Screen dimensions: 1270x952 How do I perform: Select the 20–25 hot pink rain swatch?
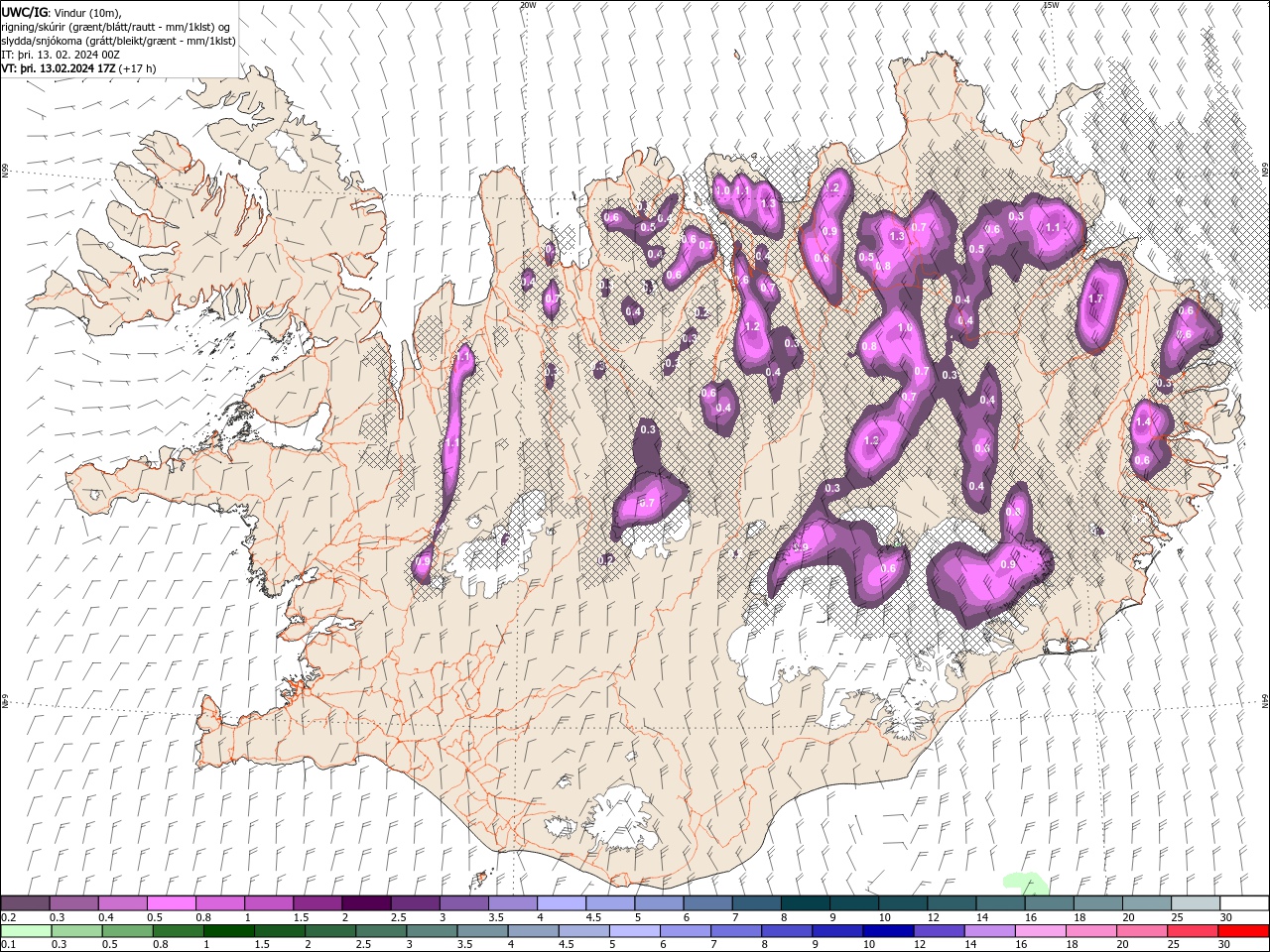(1141, 931)
